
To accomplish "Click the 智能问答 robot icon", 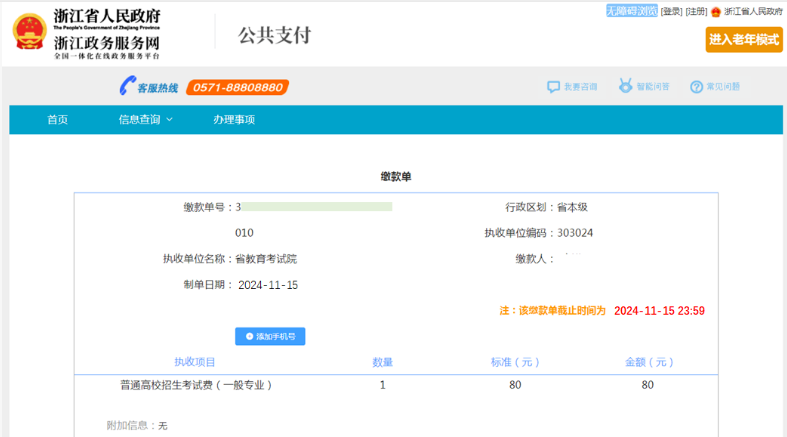I will tap(625, 87).
